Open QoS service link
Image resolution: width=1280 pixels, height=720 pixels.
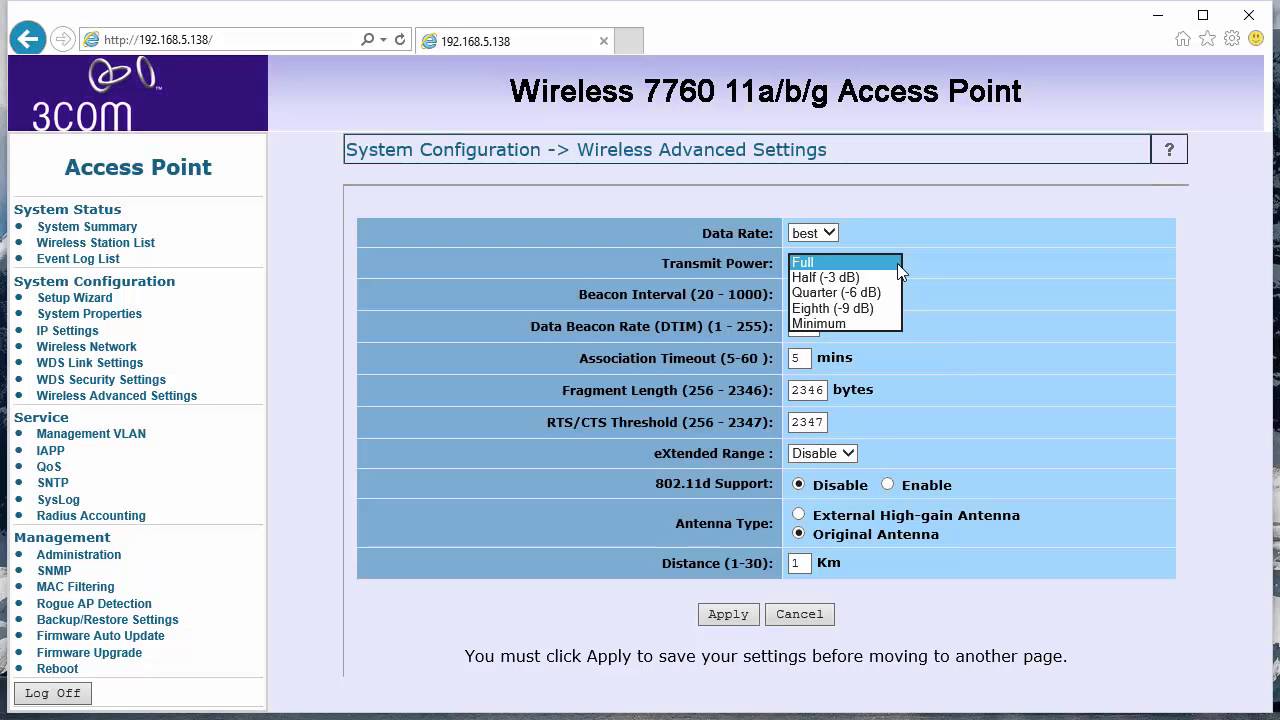click(x=49, y=467)
